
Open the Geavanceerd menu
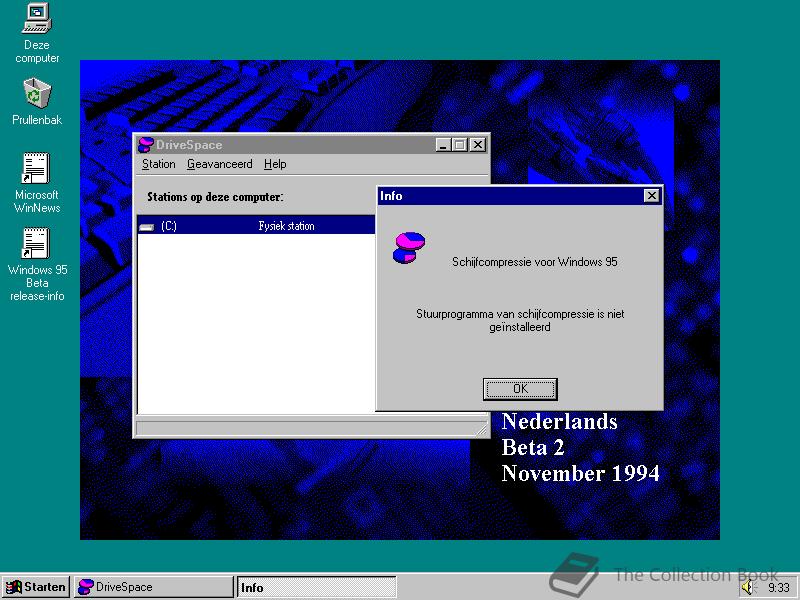pyautogui.click(x=219, y=164)
